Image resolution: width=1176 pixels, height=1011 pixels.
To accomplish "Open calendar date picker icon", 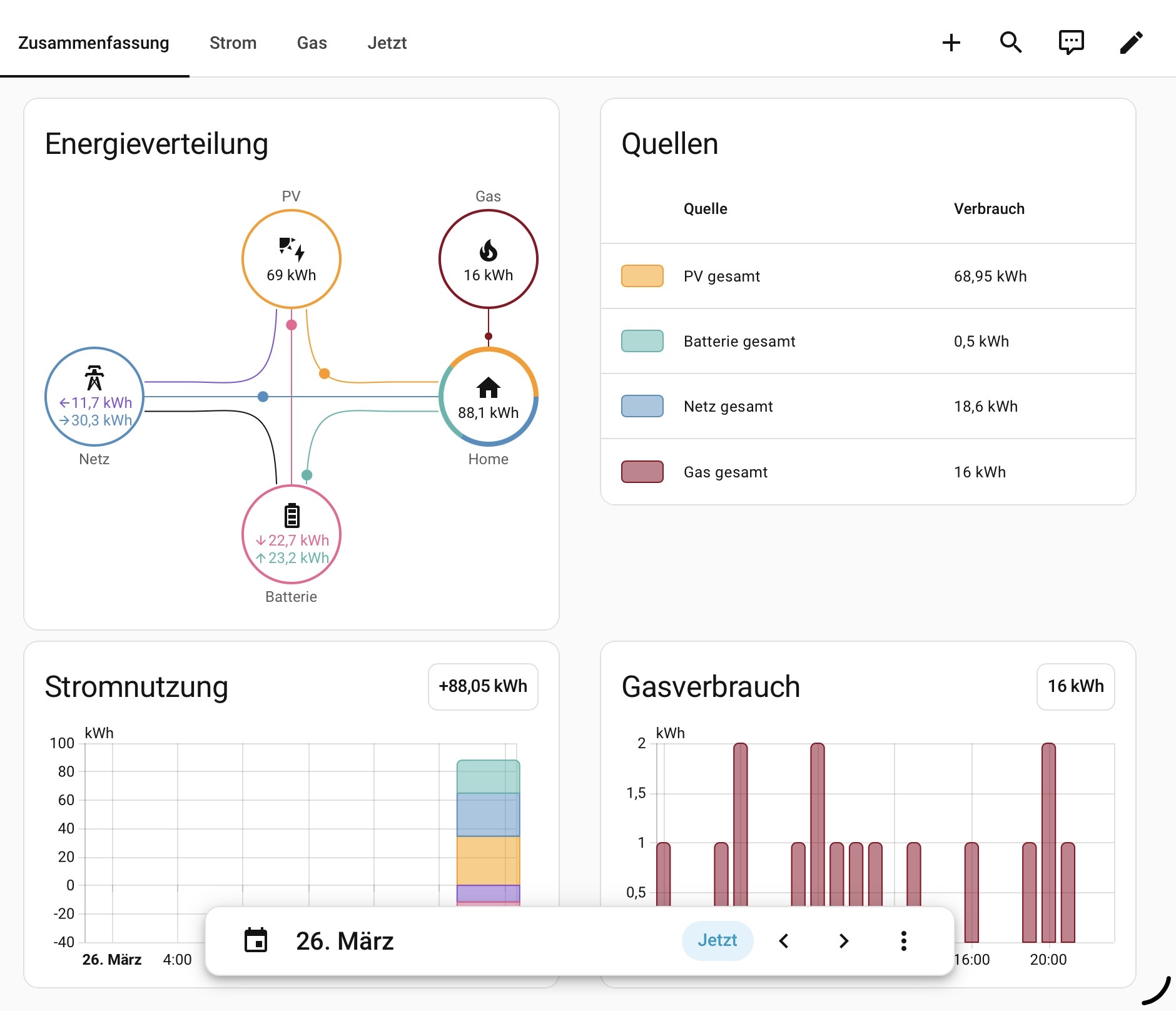I will tap(256, 940).
